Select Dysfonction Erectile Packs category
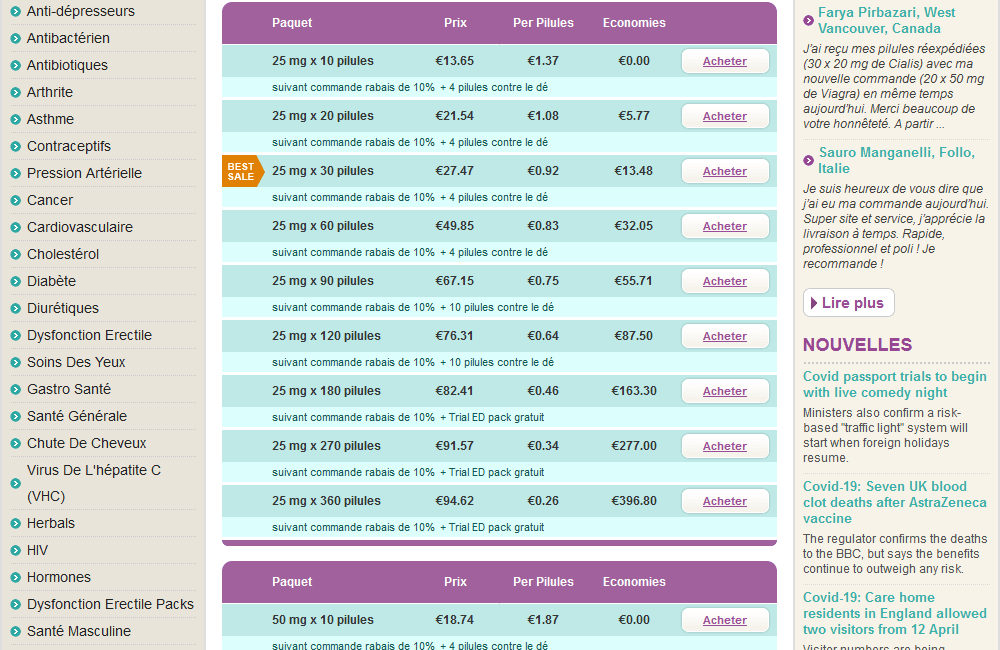 pyautogui.click(x=110, y=604)
